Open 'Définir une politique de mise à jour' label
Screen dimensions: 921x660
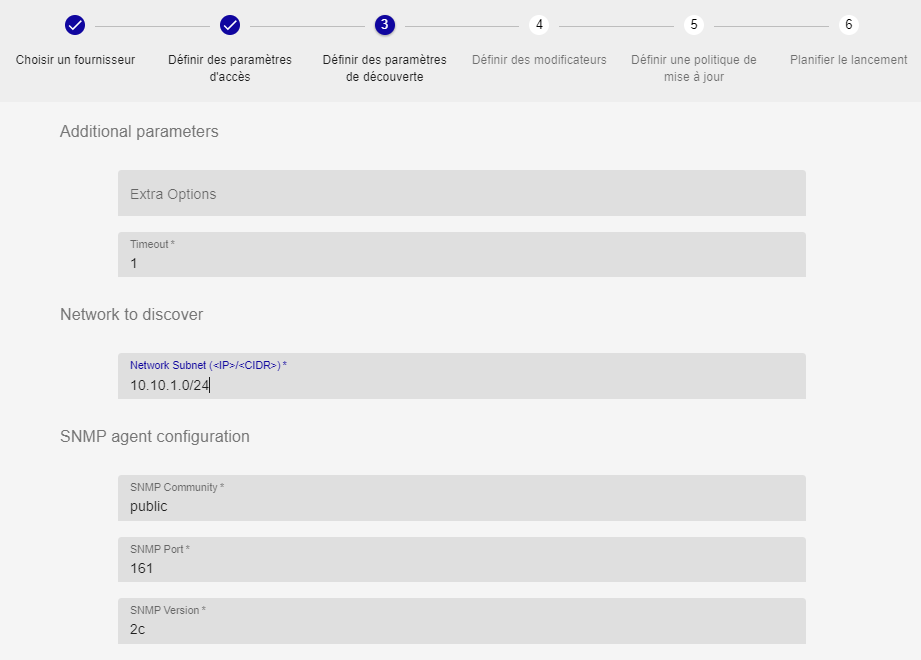pos(694,68)
